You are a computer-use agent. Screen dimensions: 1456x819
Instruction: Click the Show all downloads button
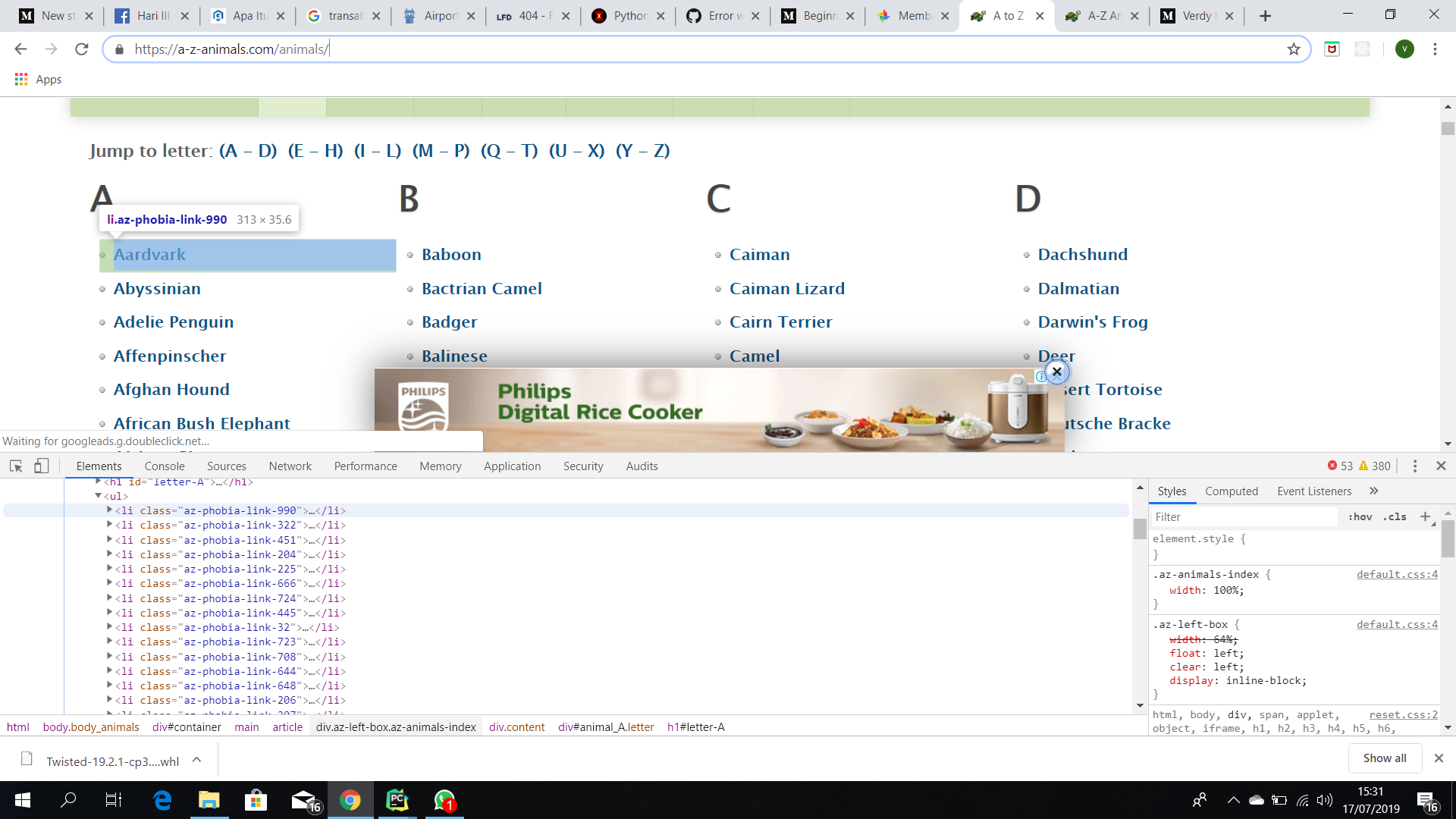point(1384,758)
